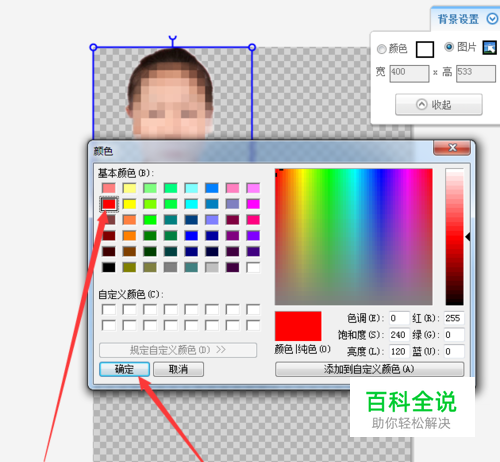This screenshot has width=500, height=462.
Task: Click the top-left selection handle of photo
Action: coord(93,47)
